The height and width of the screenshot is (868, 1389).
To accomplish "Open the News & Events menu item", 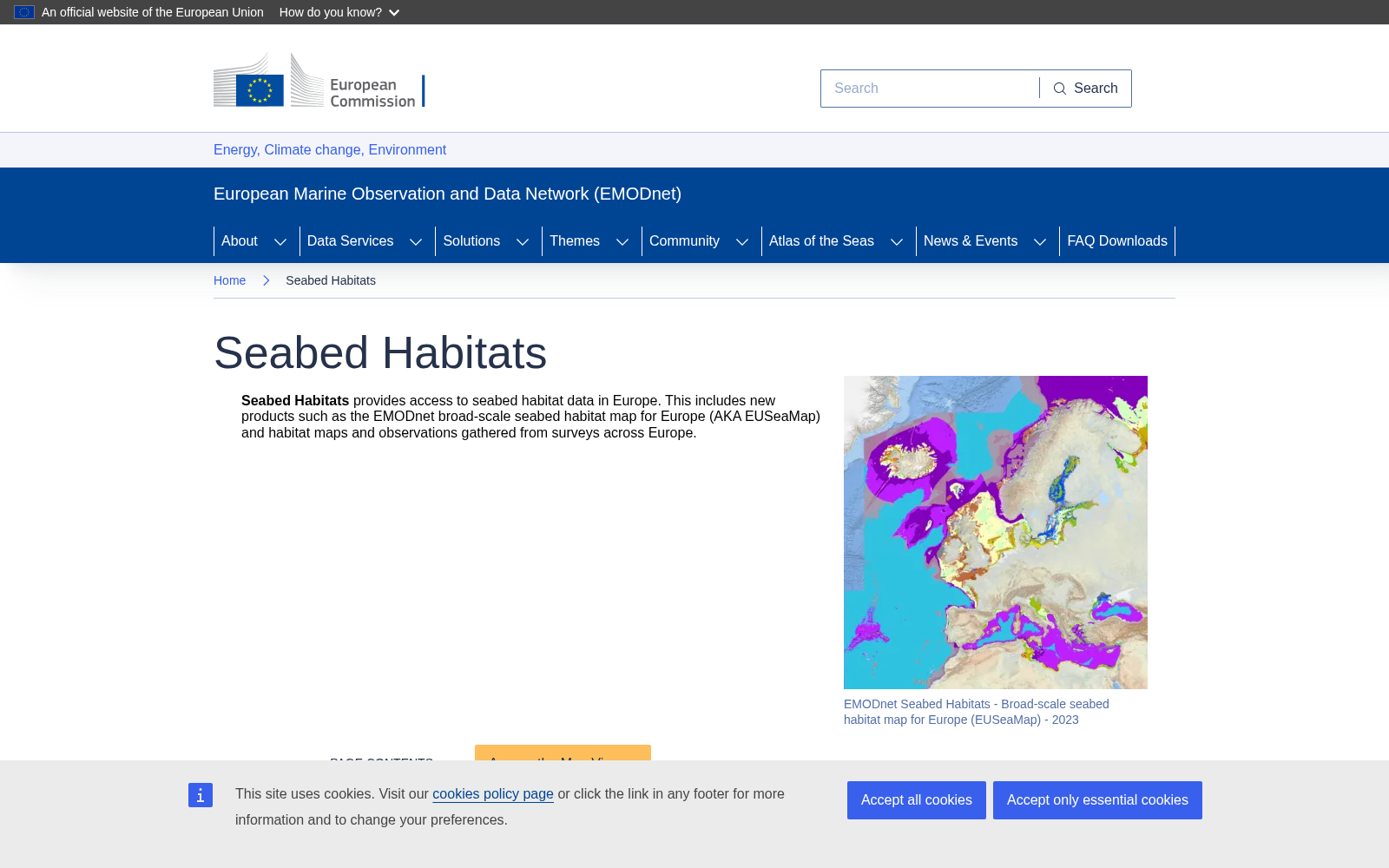I will (x=971, y=241).
